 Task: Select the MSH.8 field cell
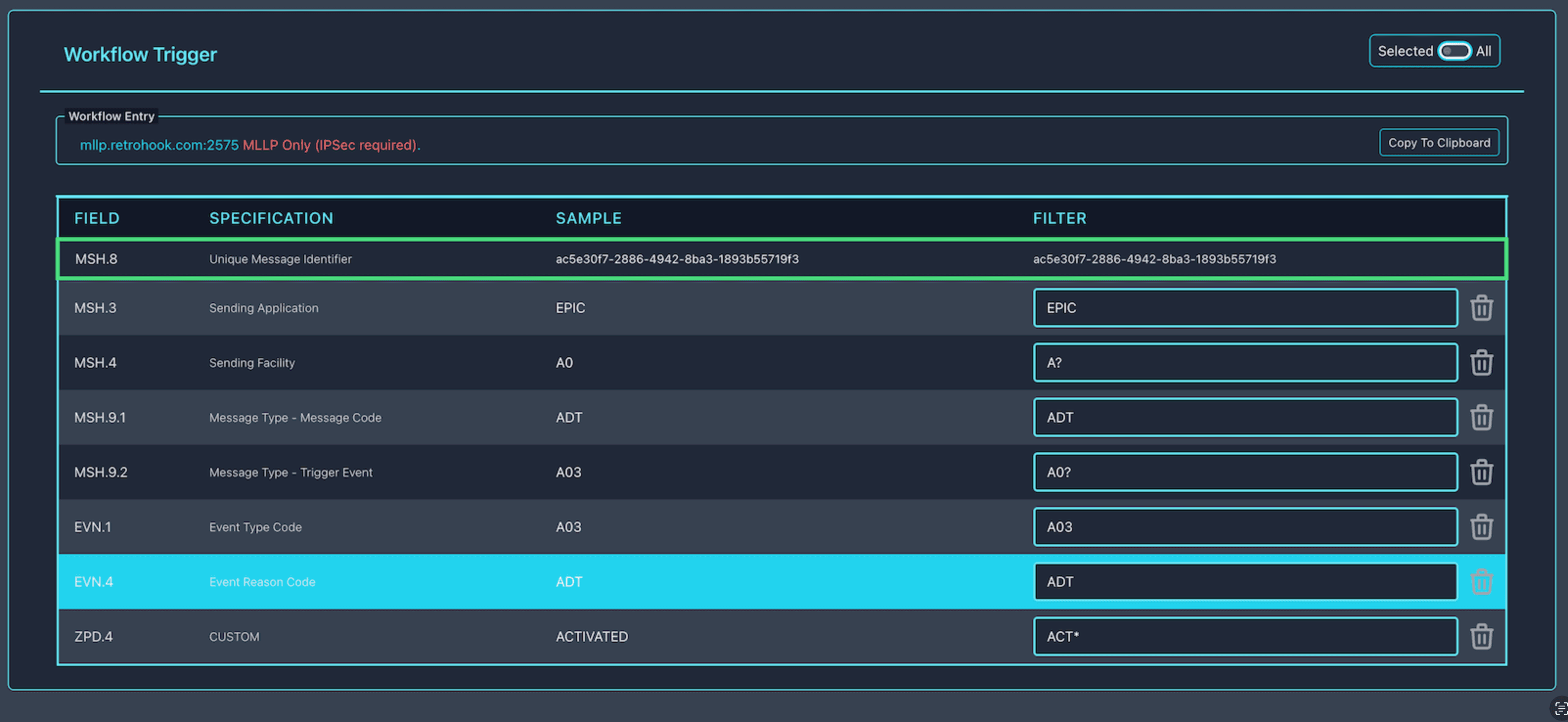96,259
